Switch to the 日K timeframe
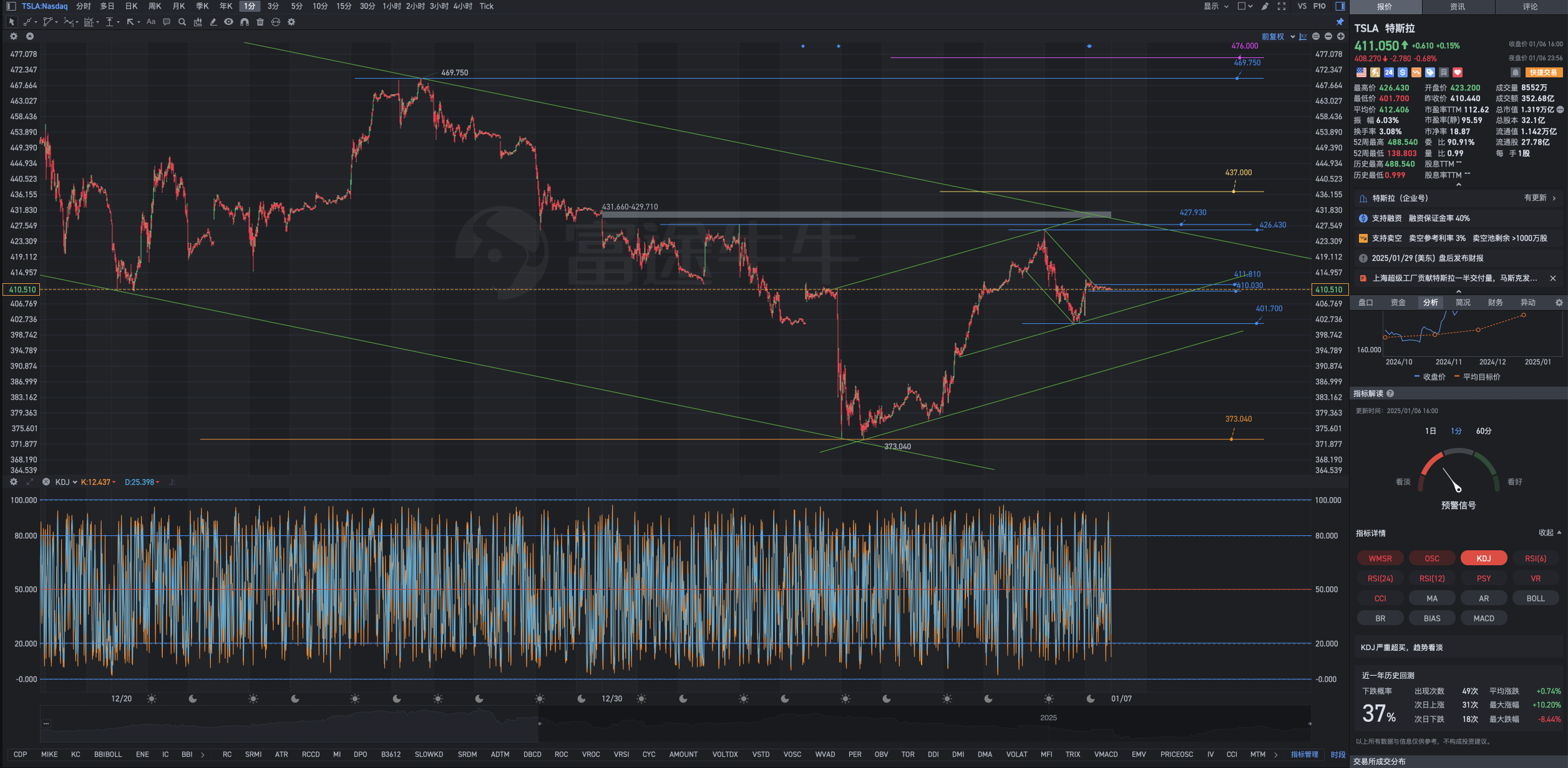Image resolution: width=1568 pixels, height=768 pixels. click(x=131, y=6)
